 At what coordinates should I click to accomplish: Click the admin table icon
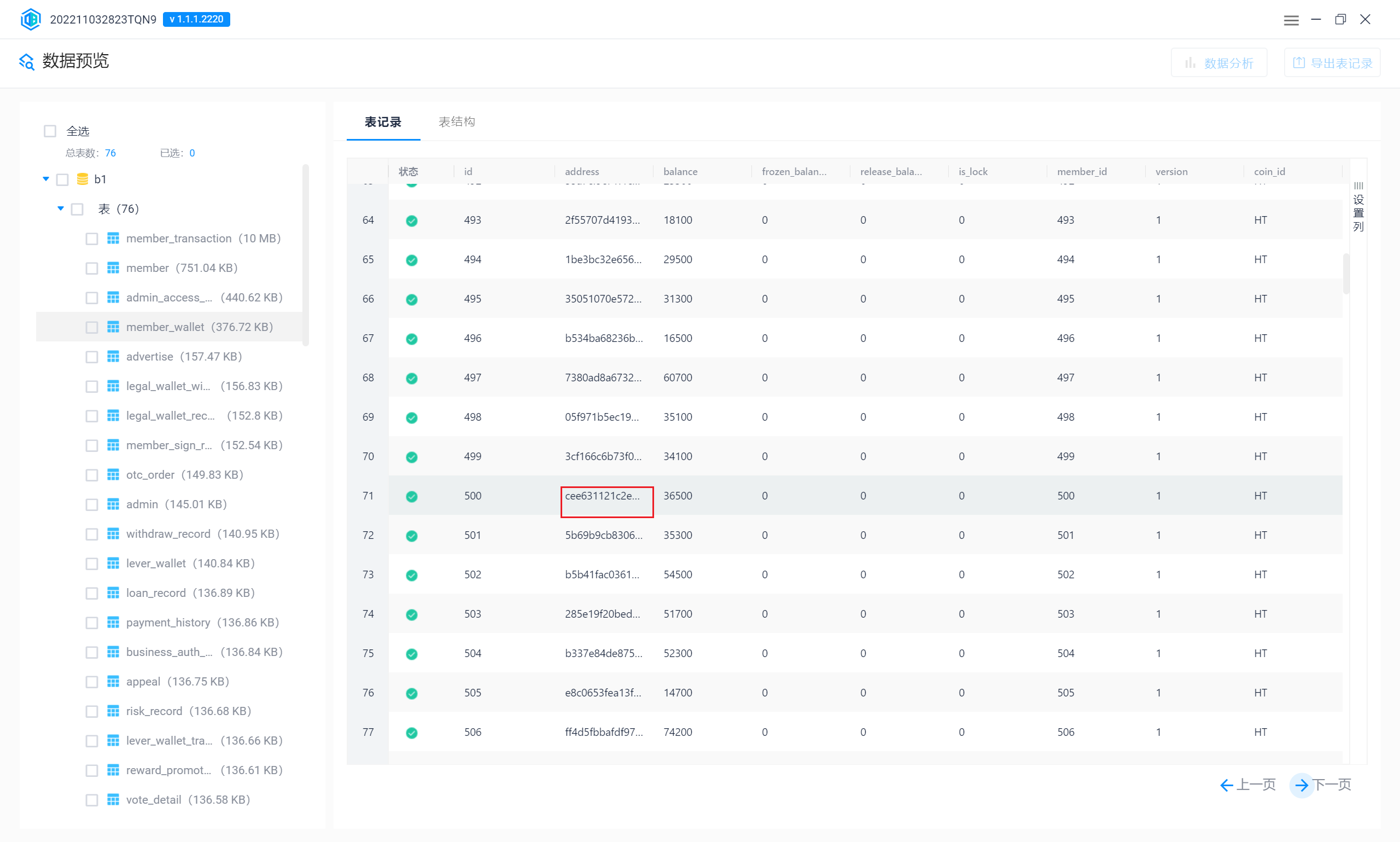point(113,504)
